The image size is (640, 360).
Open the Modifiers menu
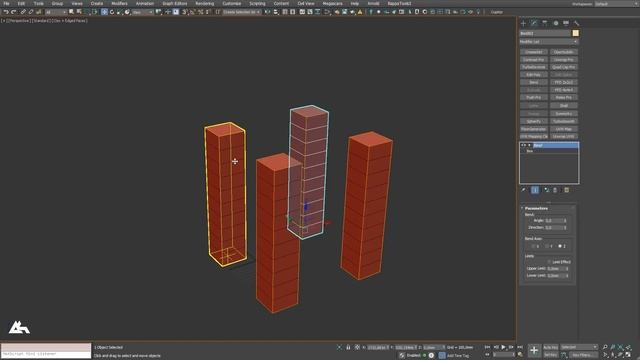[120, 4]
